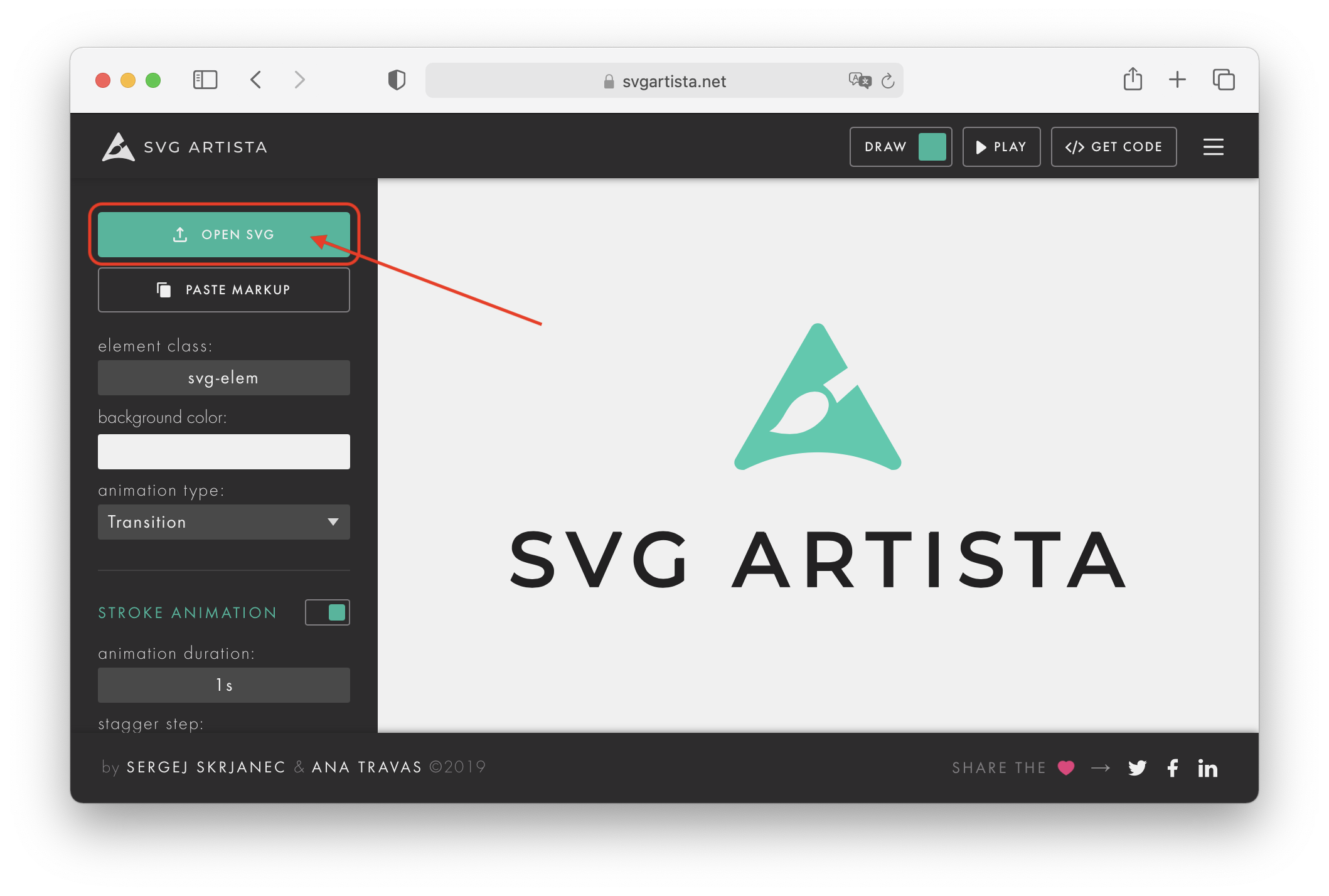Reload the page in address bar

tap(888, 81)
